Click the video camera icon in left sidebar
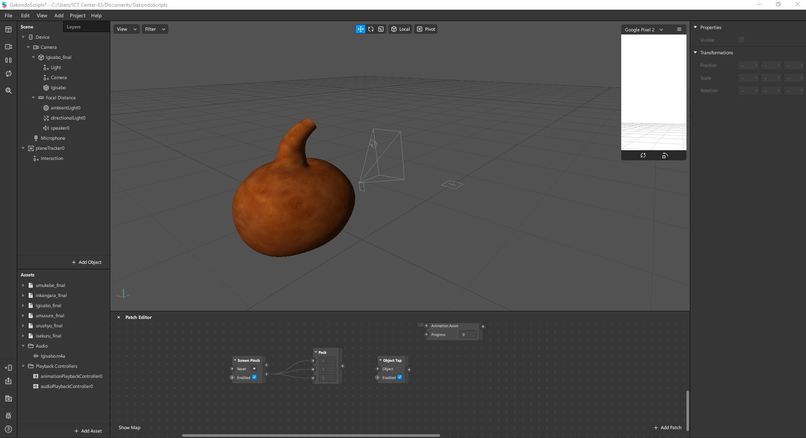The image size is (806, 438). click(x=8, y=47)
